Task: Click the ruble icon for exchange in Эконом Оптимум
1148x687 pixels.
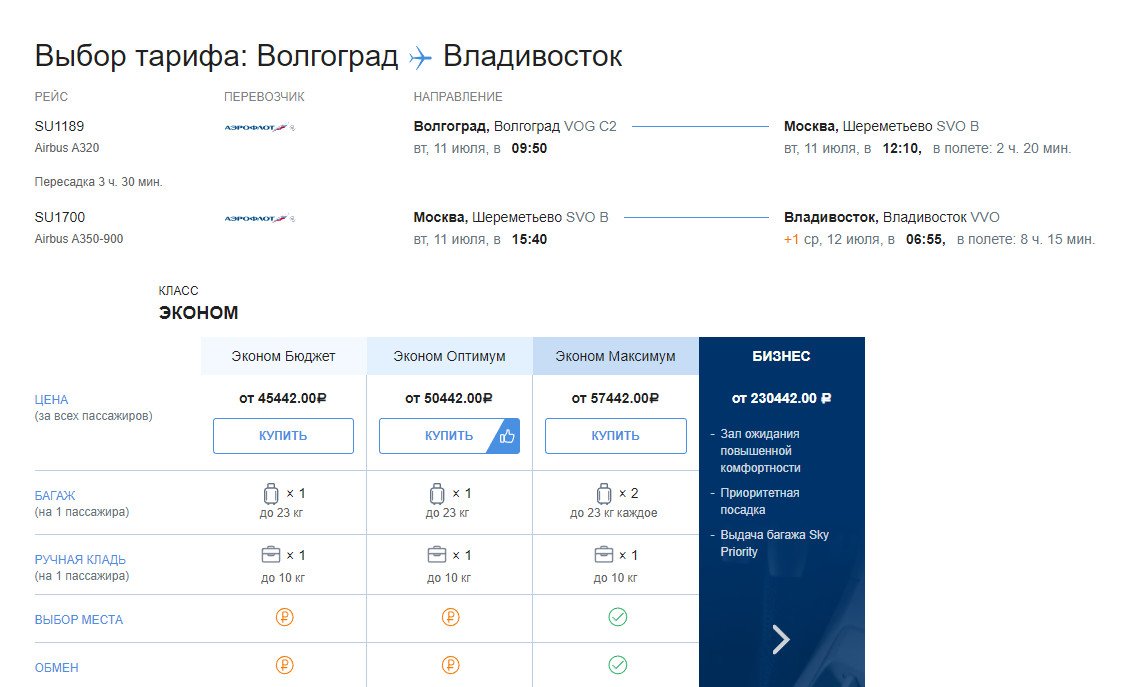Action: [x=450, y=665]
